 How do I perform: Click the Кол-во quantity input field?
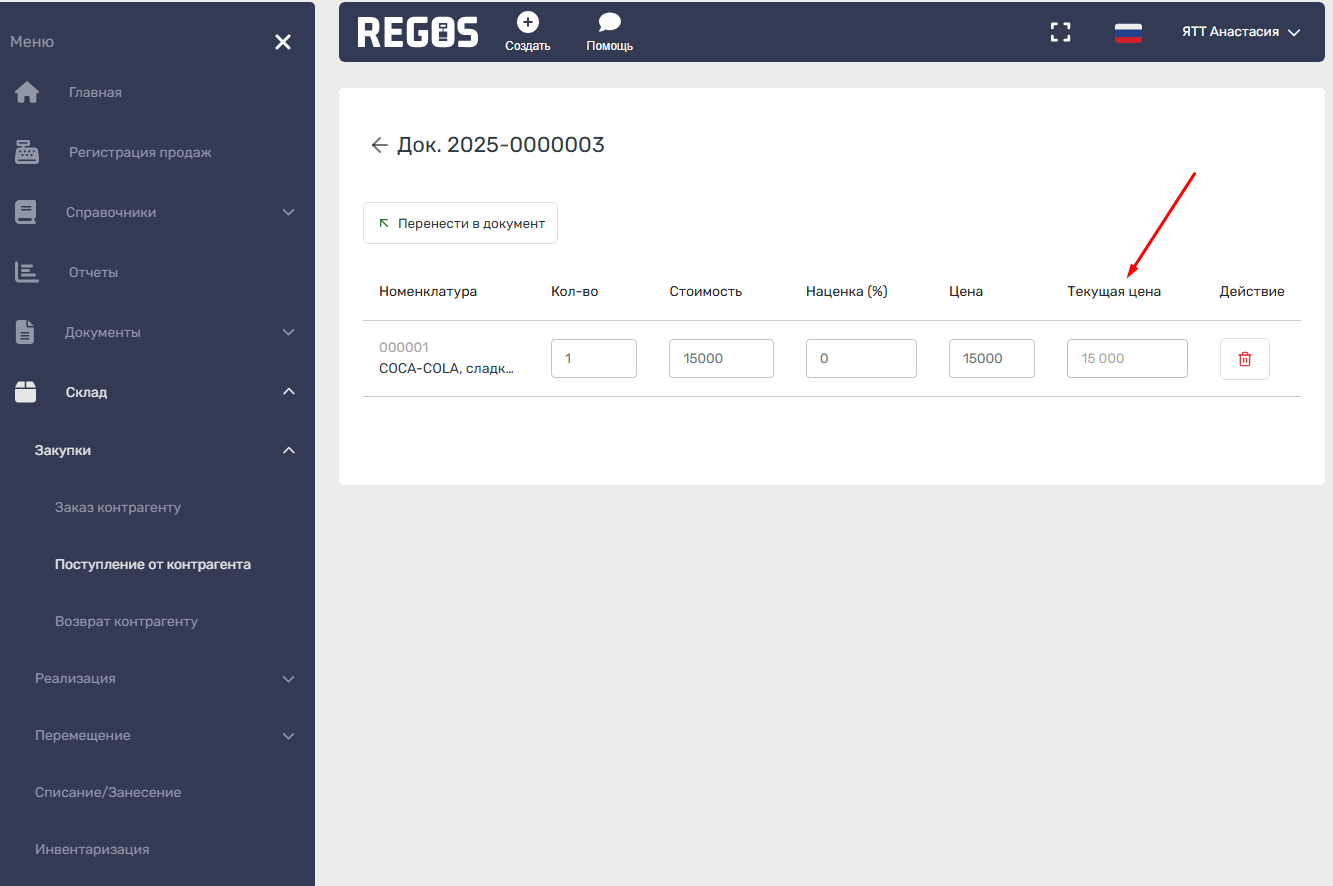pyautogui.click(x=593, y=359)
